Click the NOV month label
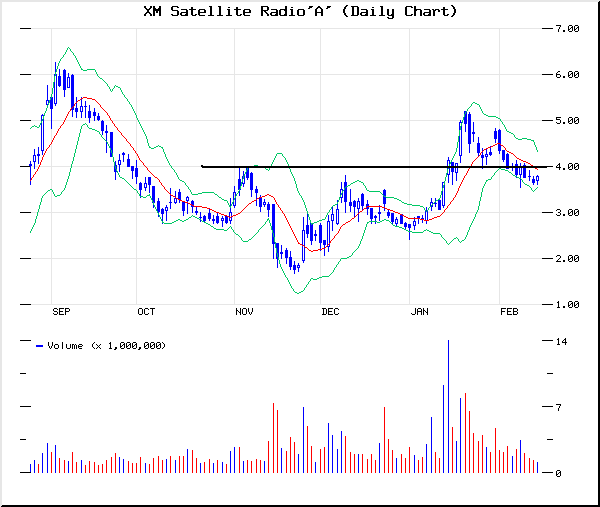 244,312
